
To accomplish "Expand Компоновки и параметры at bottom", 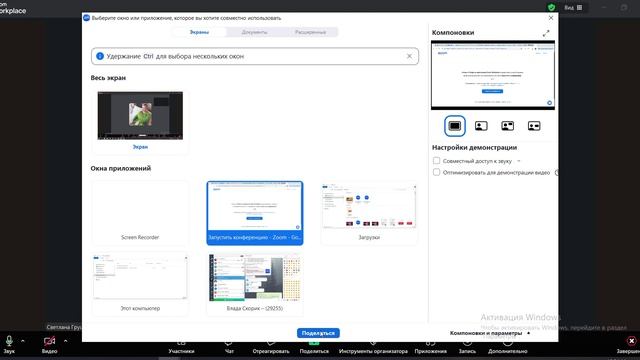I will point(490,333).
